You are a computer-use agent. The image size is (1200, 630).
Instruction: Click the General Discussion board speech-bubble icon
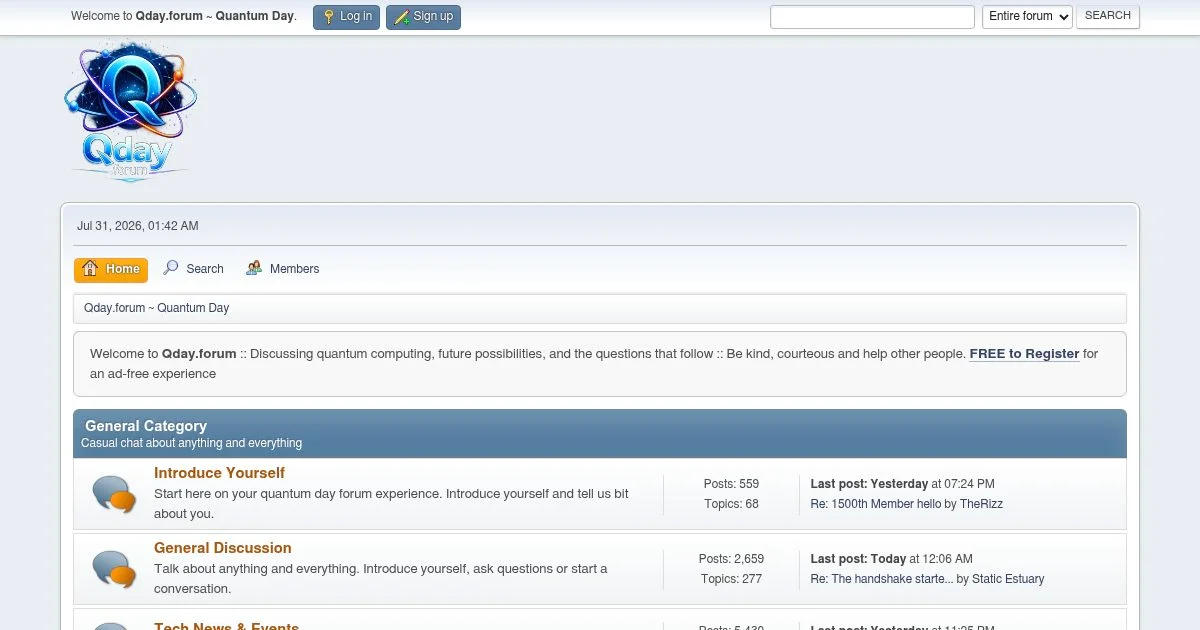[x=114, y=569]
